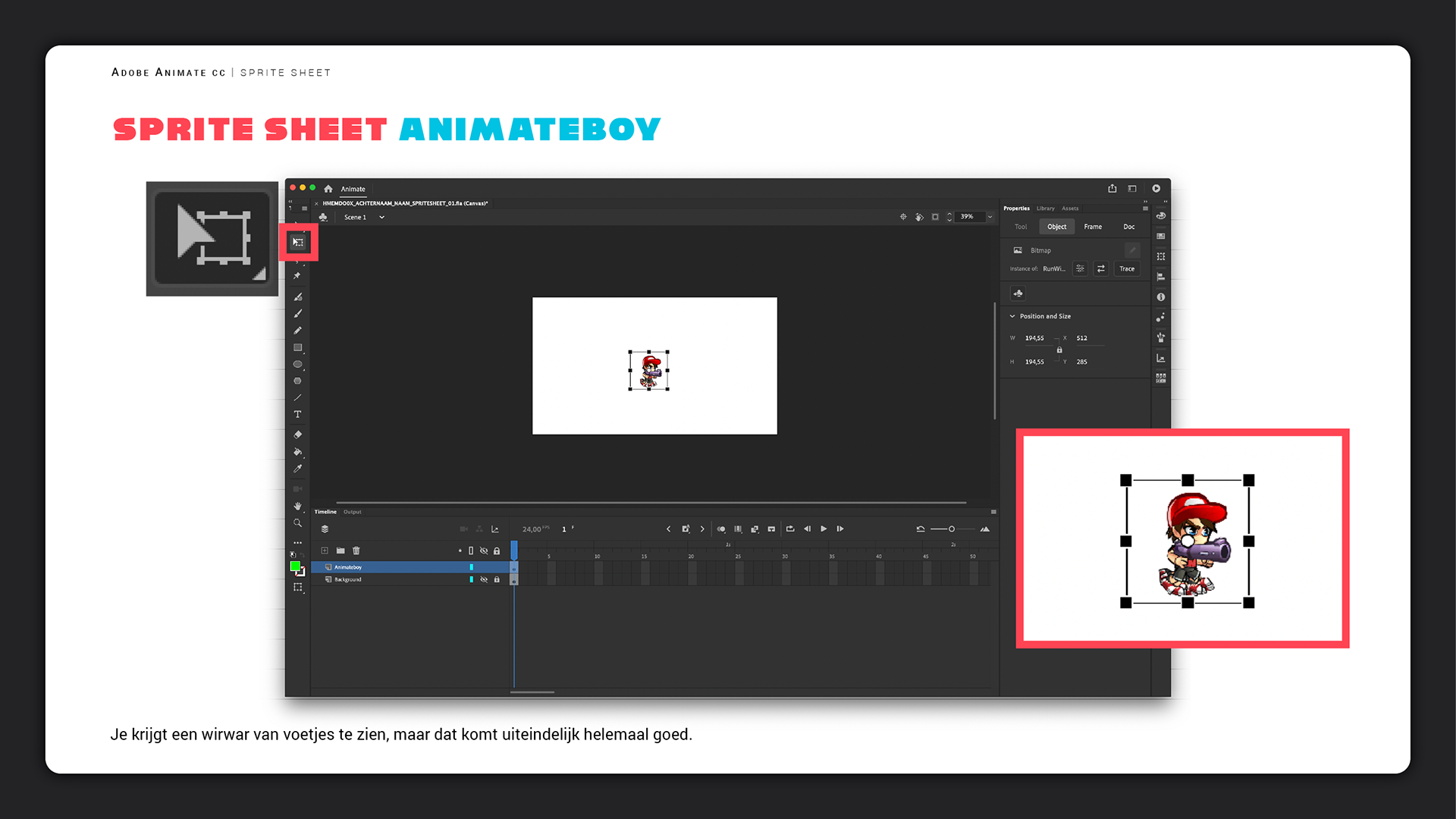
Task: Click the Swap bitmap arrows icon
Action: (x=1101, y=268)
